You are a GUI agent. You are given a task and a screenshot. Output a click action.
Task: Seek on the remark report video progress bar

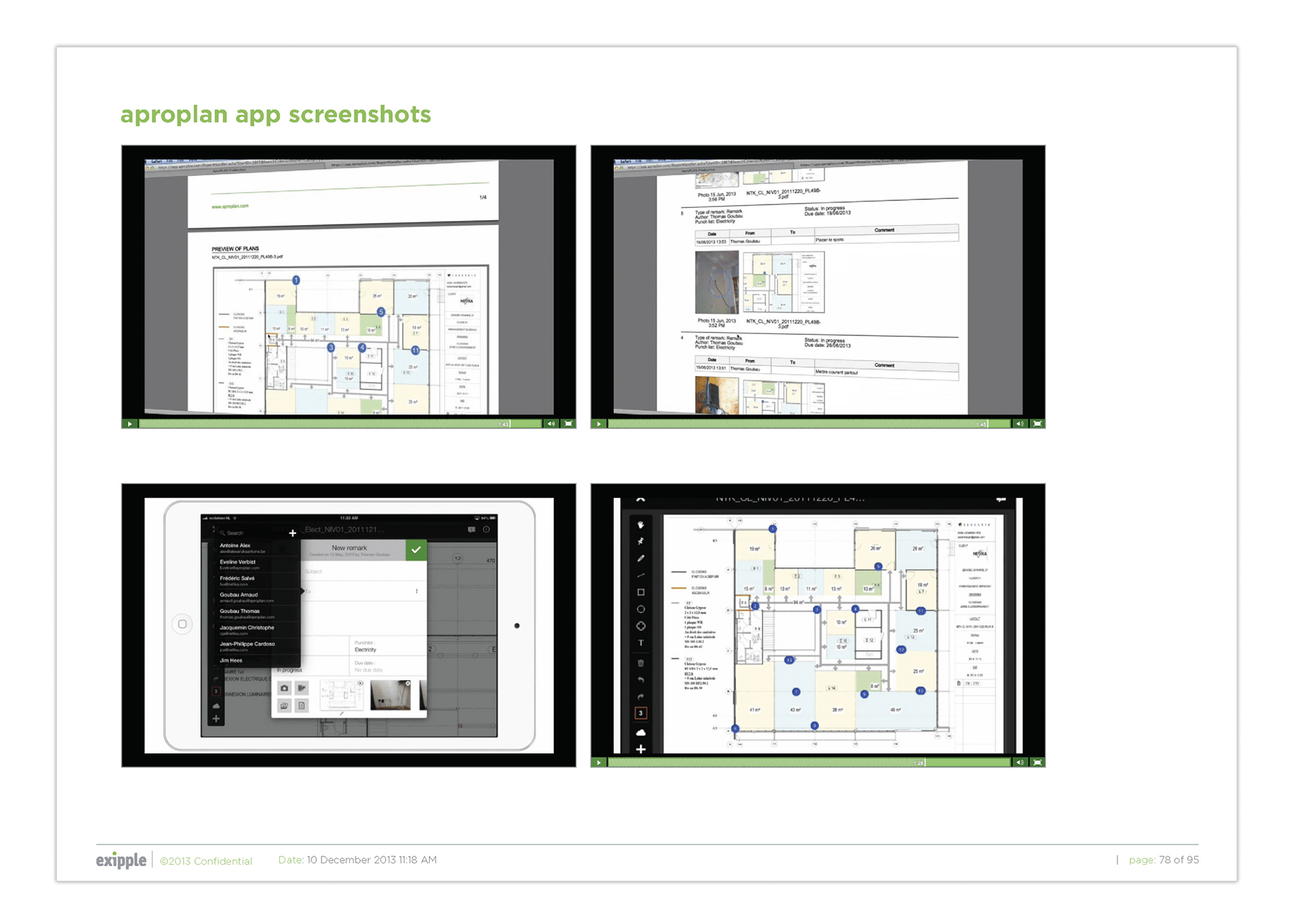809,424
